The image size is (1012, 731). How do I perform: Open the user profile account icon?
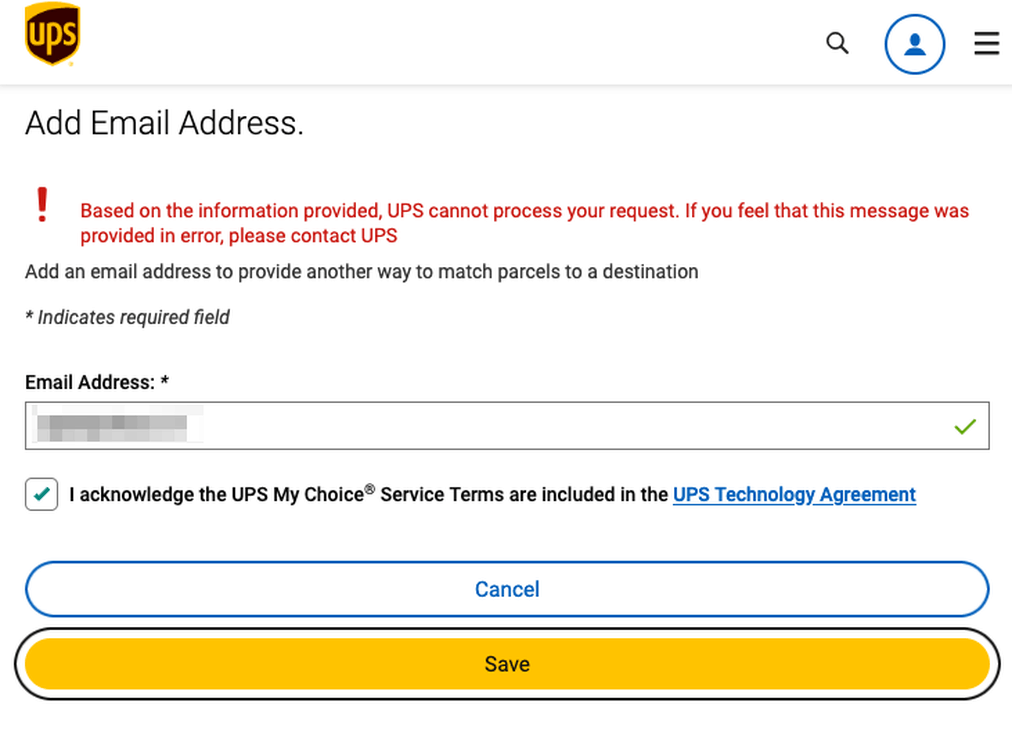point(914,44)
